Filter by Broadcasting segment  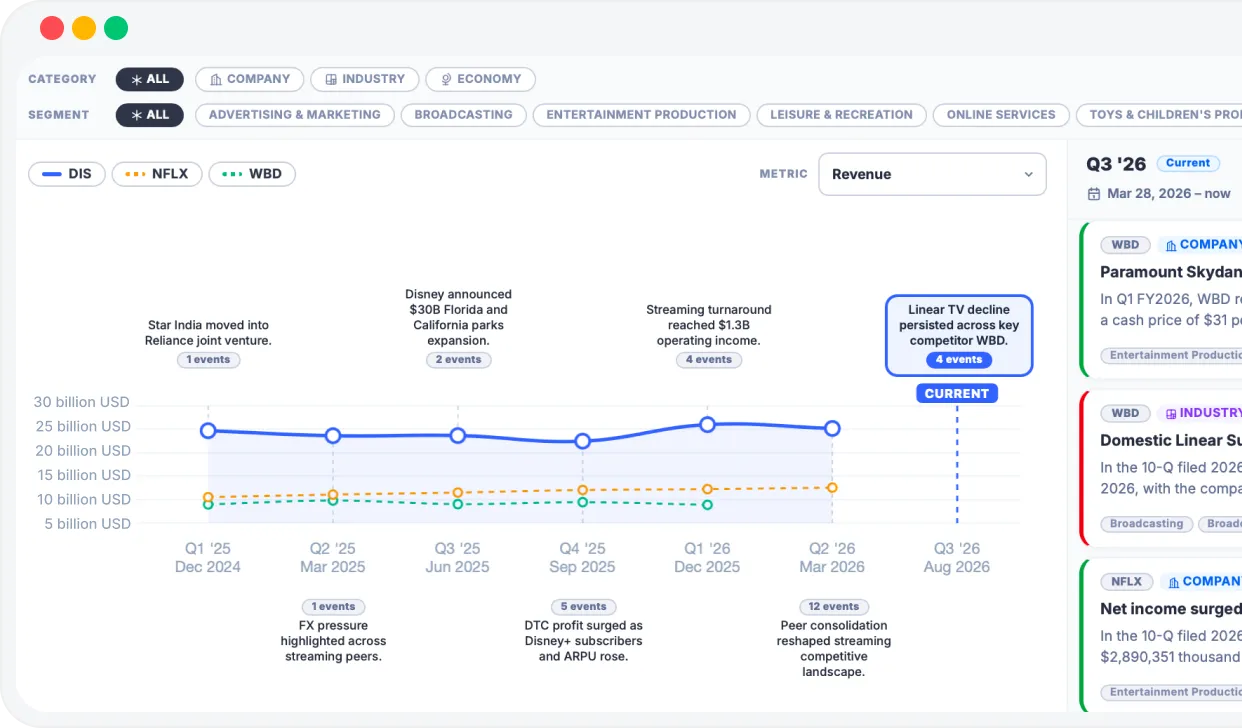click(463, 115)
